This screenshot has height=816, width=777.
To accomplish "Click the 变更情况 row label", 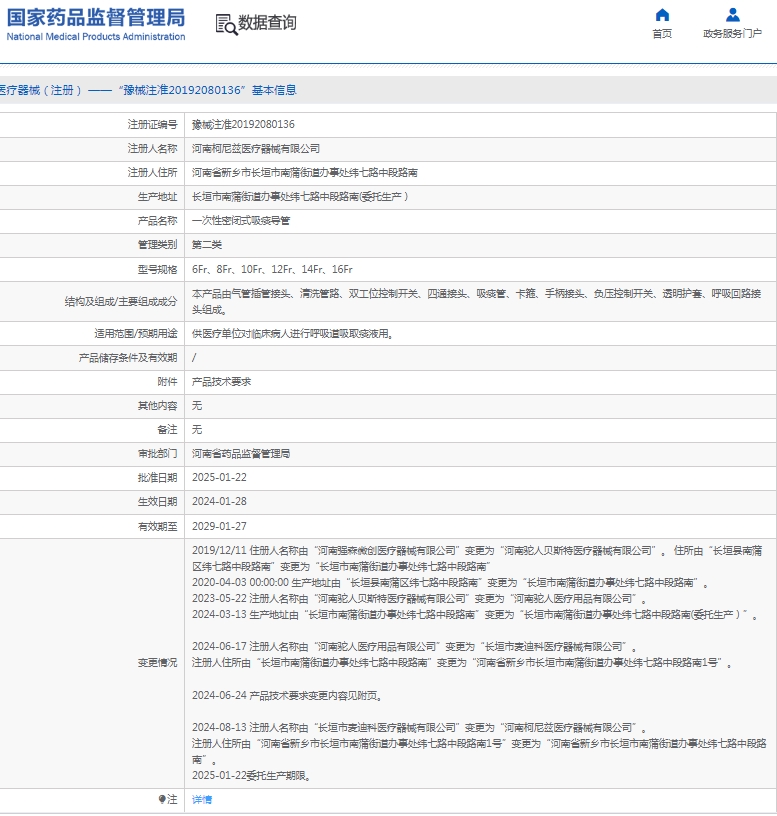I will 158,662.
